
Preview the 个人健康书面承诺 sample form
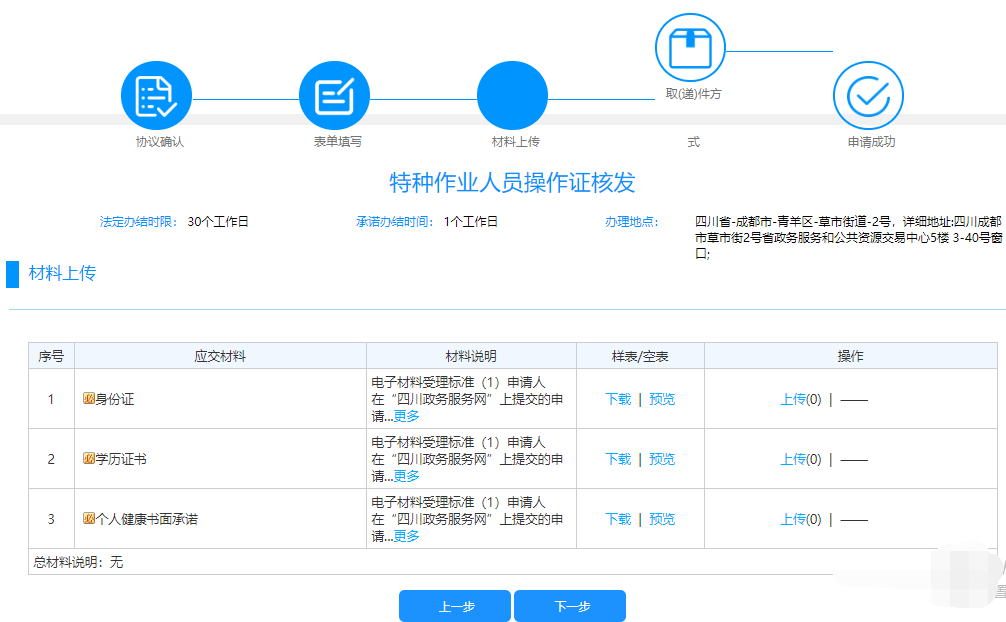pyautogui.click(x=662, y=519)
